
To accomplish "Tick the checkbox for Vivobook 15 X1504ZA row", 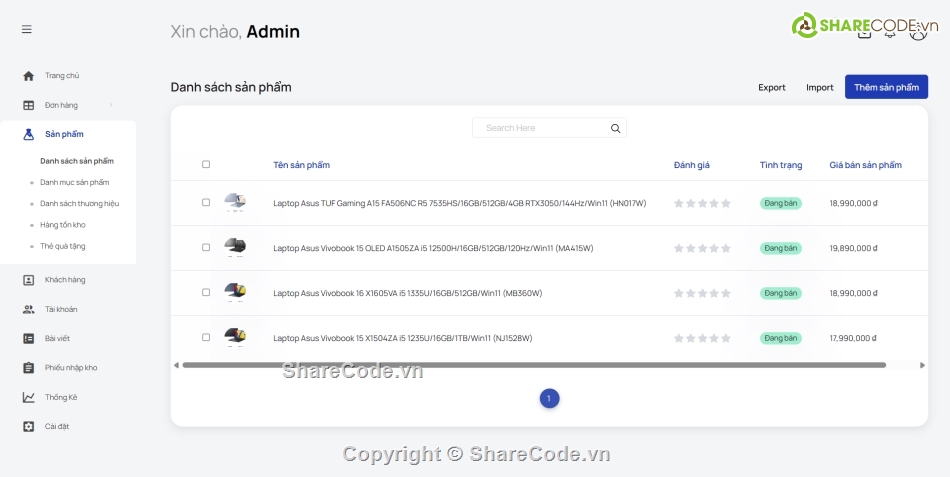I will [x=206, y=337].
